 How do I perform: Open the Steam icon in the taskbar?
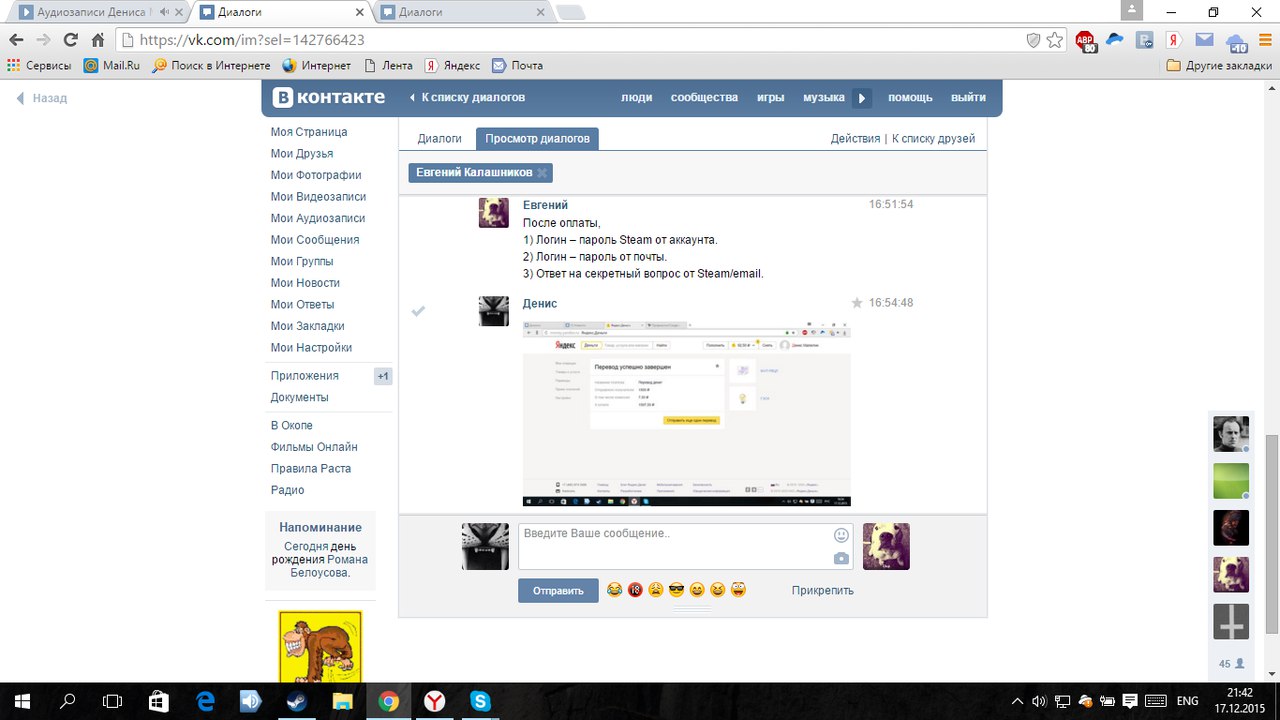click(296, 701)
